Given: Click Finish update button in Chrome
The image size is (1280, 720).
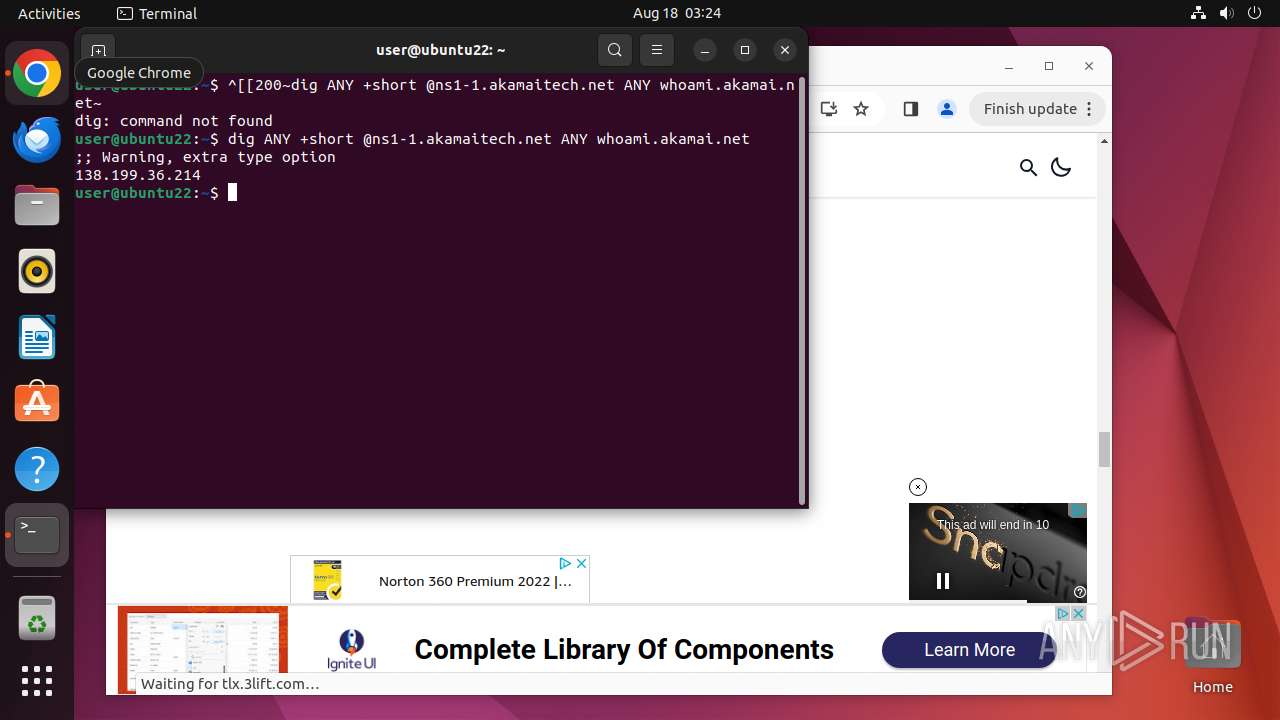Looking at the screenshot, I should 1037,109.
